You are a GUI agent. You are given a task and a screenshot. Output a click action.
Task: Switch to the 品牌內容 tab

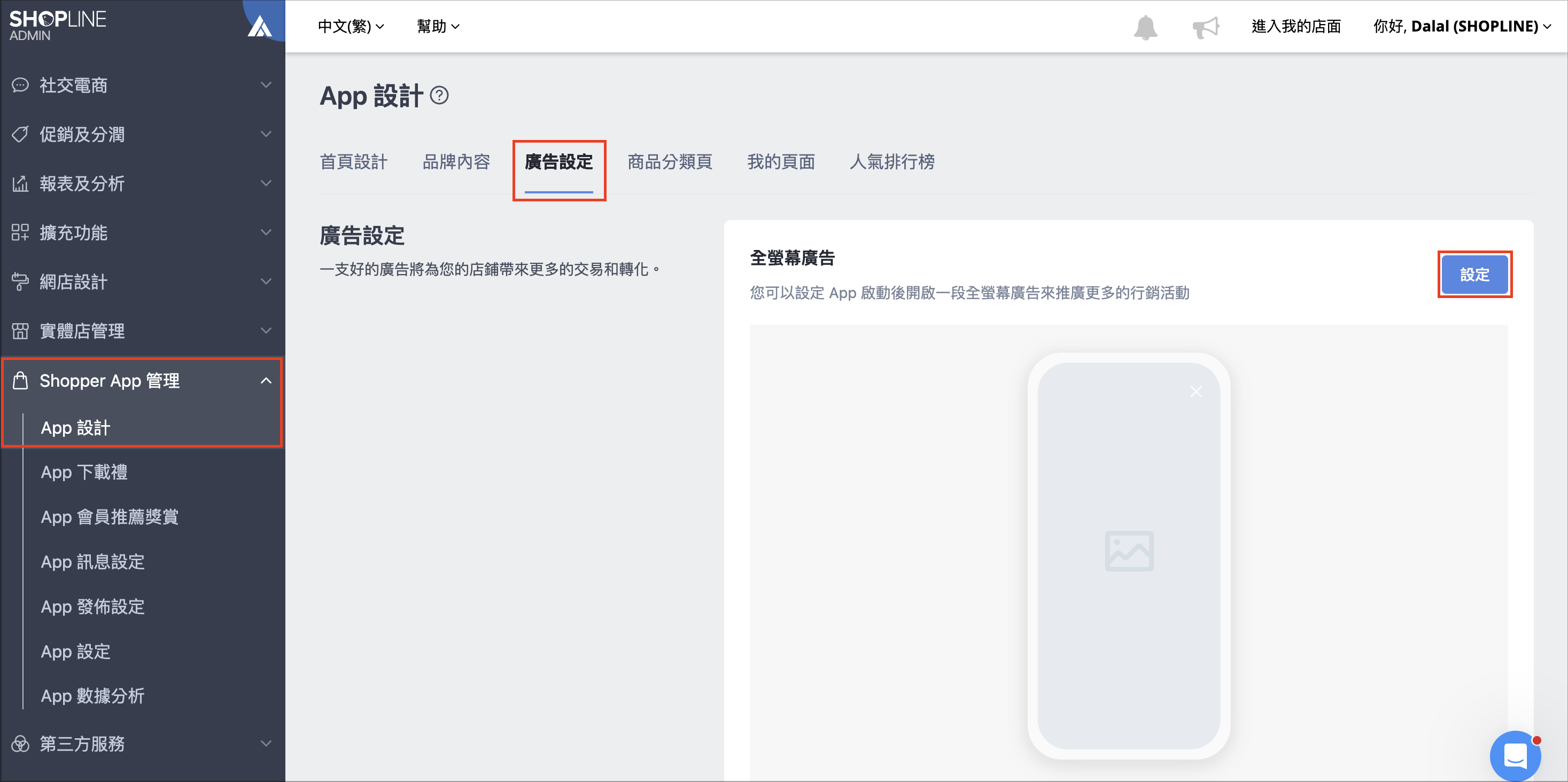456,162
